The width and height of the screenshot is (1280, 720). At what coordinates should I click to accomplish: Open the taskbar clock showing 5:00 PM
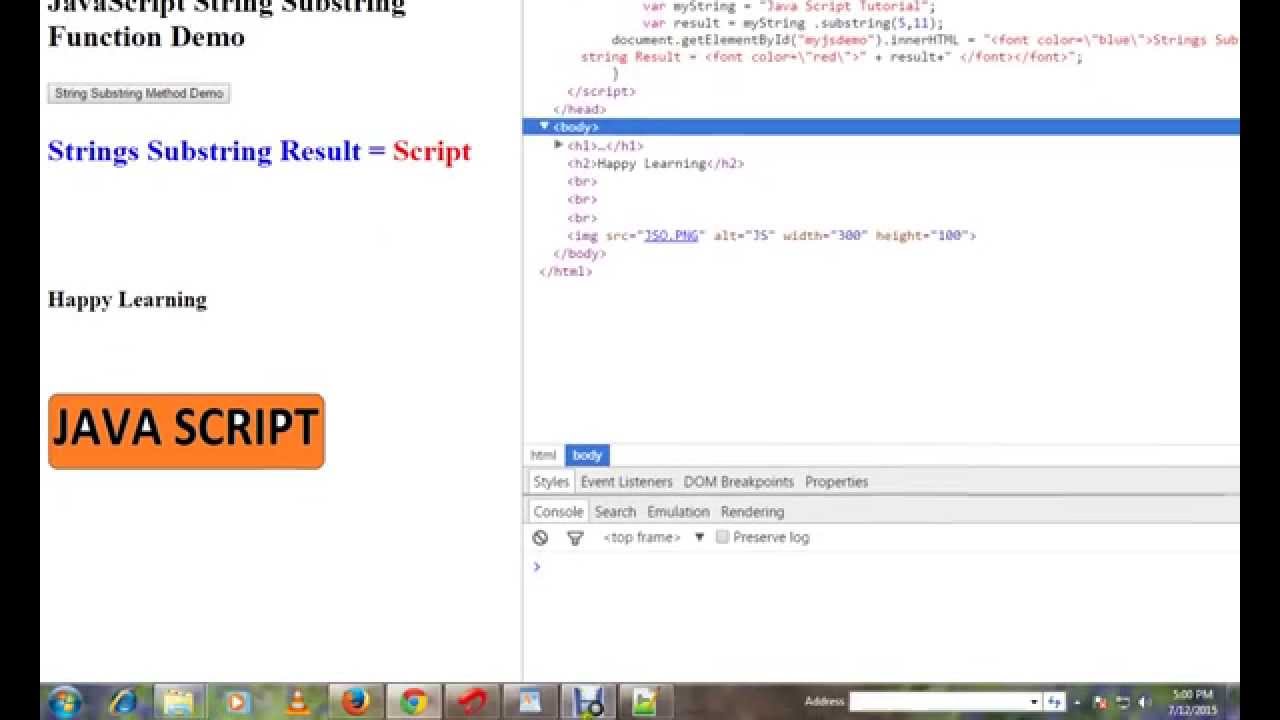pos(1191,701)
